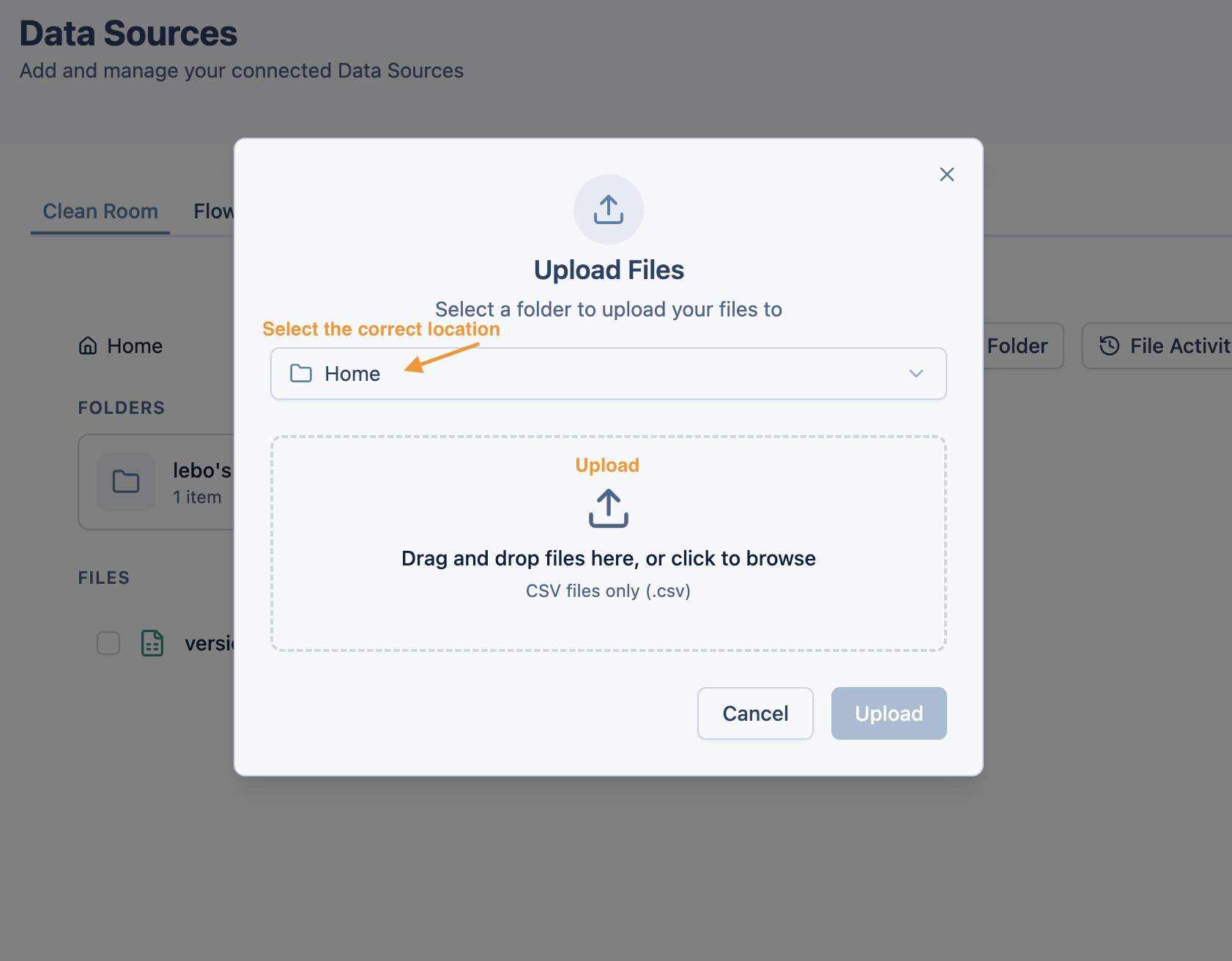Click the blue Upload button
This screenshot has height=961, width=1232.
click(888, 713)
